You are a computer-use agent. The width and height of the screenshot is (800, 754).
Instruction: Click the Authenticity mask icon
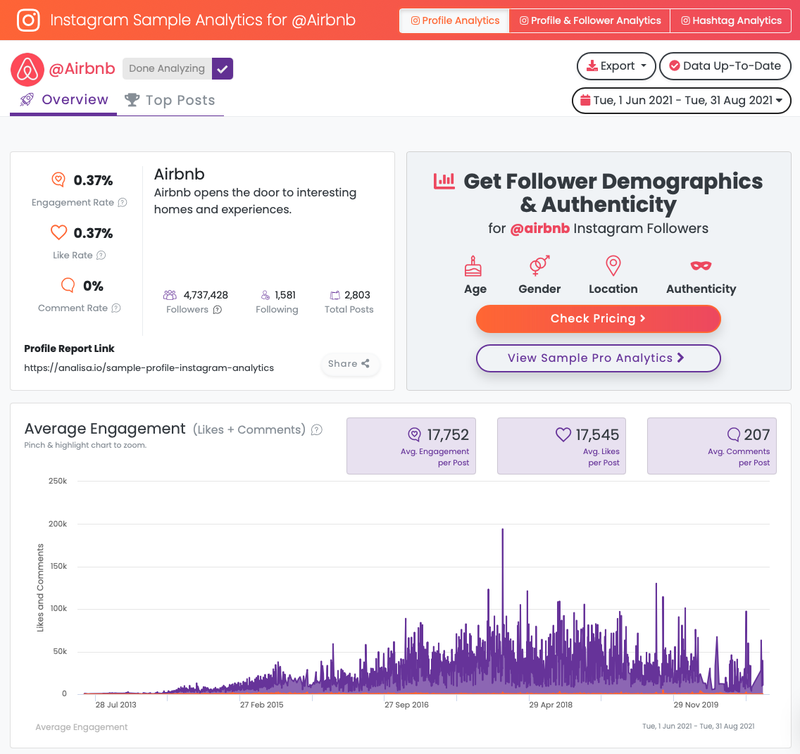pyautogui.click(x=701, y=265)
